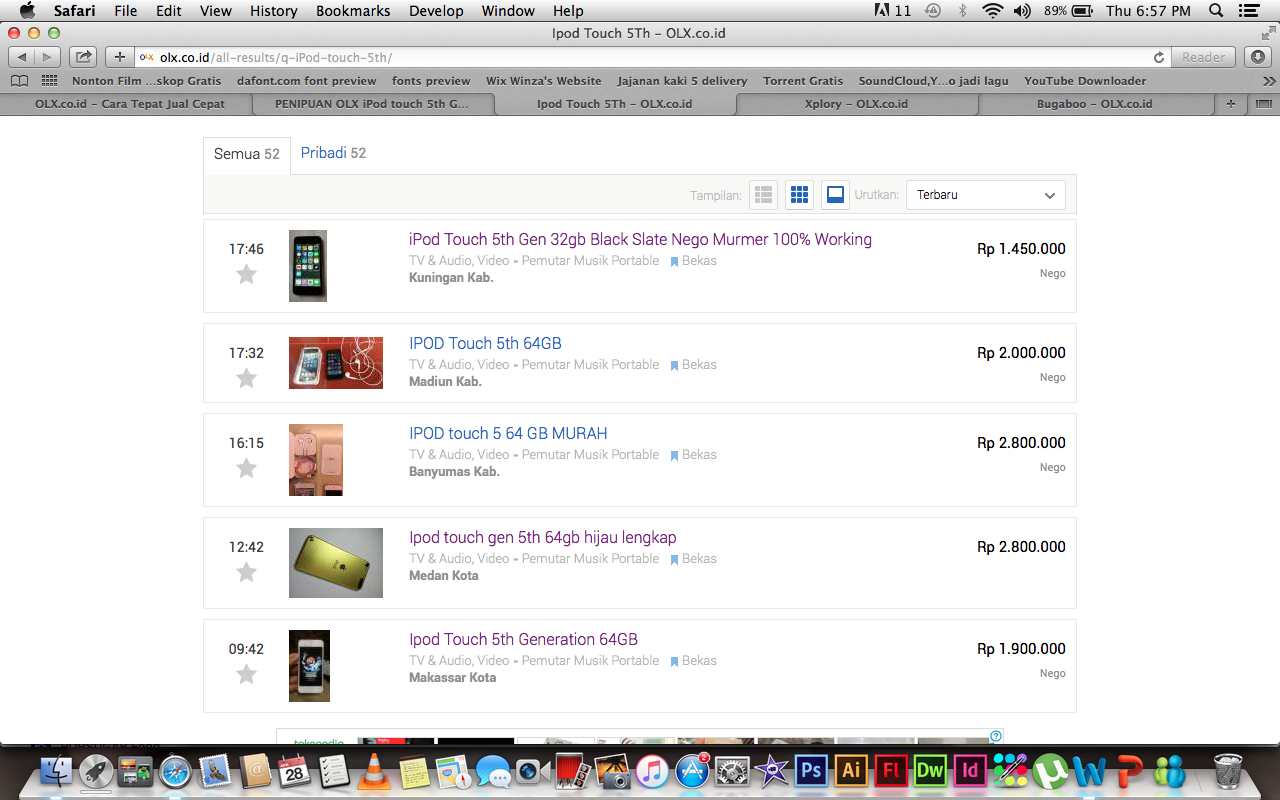Show bookmarks sidebar book icon
1280x800 pixels.
pyautogui.click(x=18, y=81)
